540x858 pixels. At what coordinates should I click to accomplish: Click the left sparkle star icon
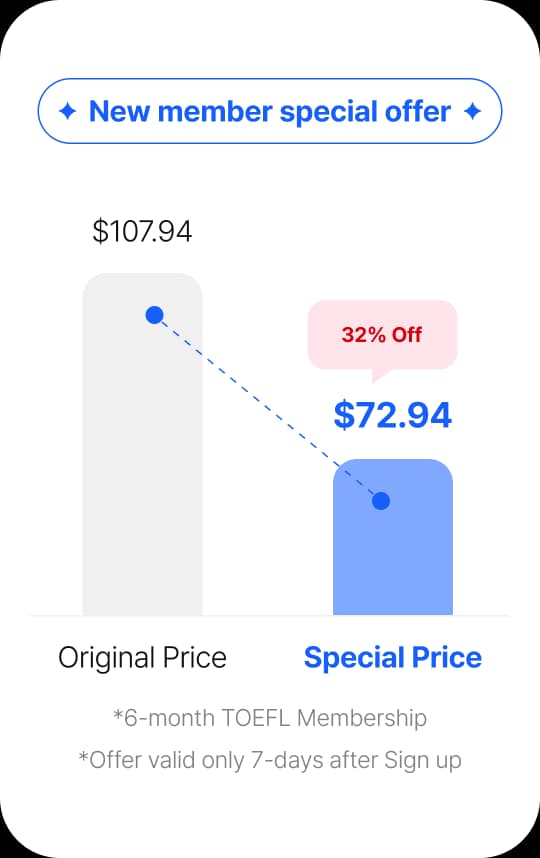tap(67, 112)
